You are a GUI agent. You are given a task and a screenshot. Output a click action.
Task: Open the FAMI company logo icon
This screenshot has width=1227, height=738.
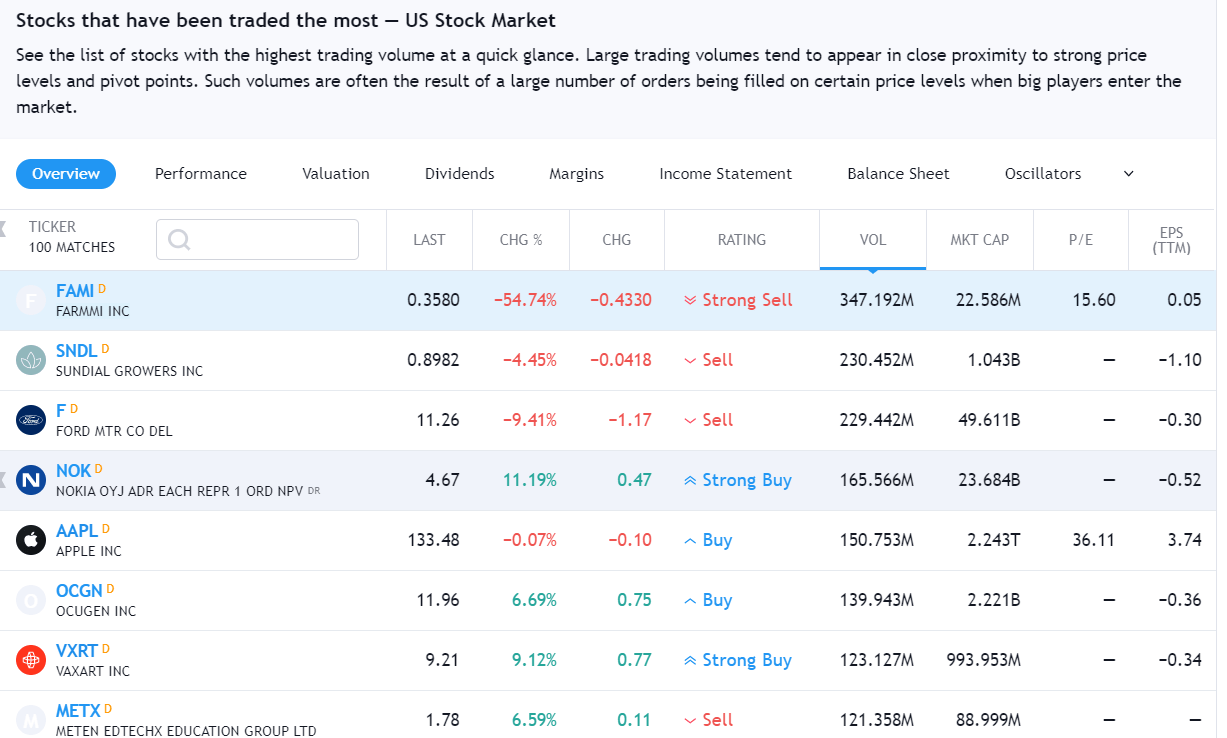coord(31,300)
